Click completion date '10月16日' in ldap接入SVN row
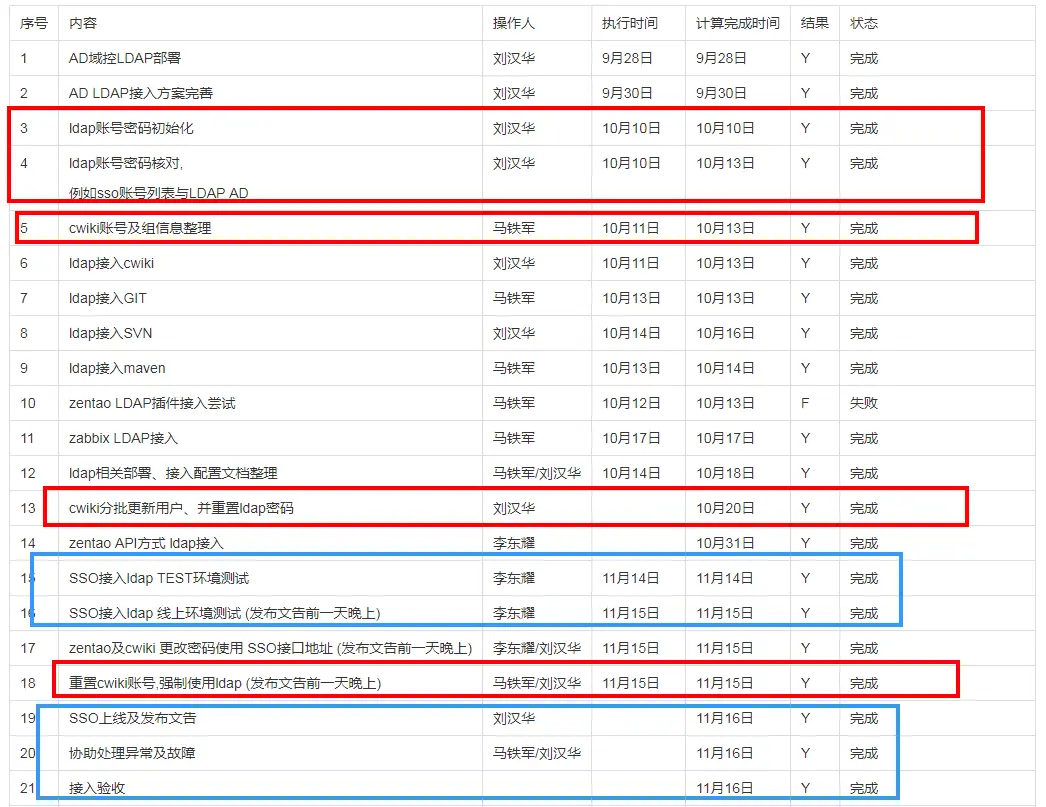 point(725,333)
